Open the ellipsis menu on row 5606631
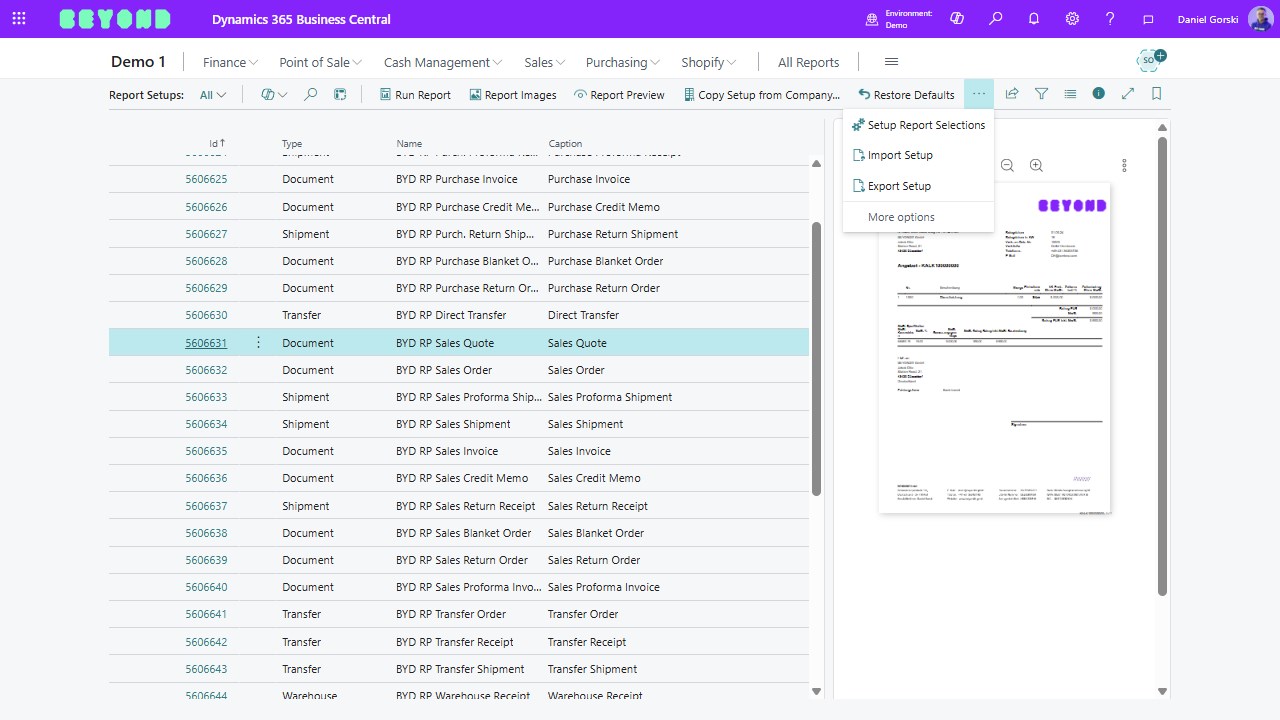The height and width of the screenshot is (720, 1280). (x=258, y=342)
